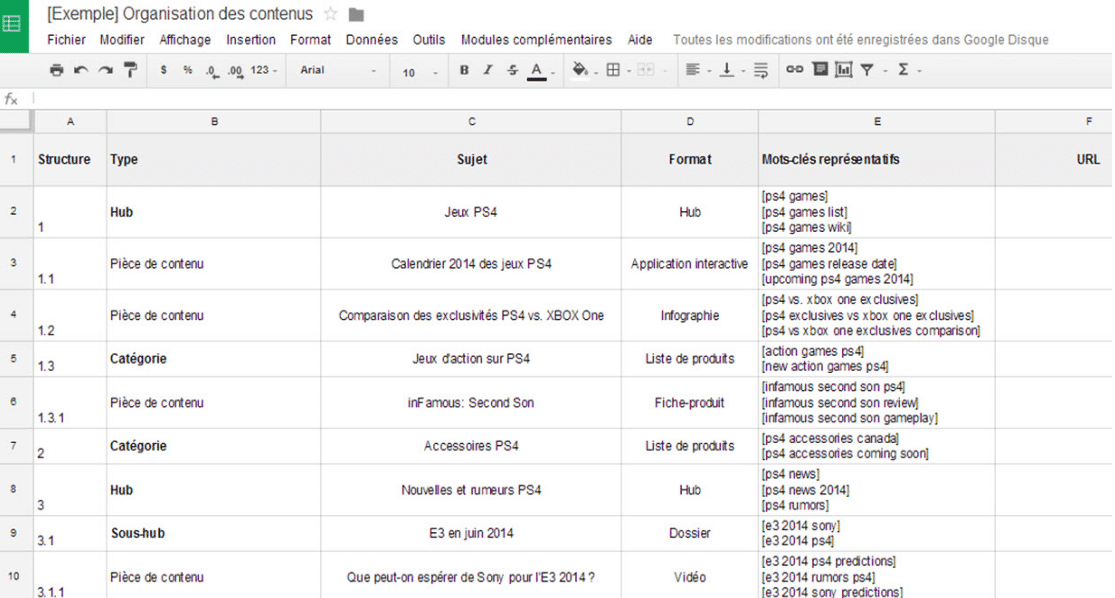Apply percent format with % button
This screenshot has height=598, width=1115.
pos(187,71)
